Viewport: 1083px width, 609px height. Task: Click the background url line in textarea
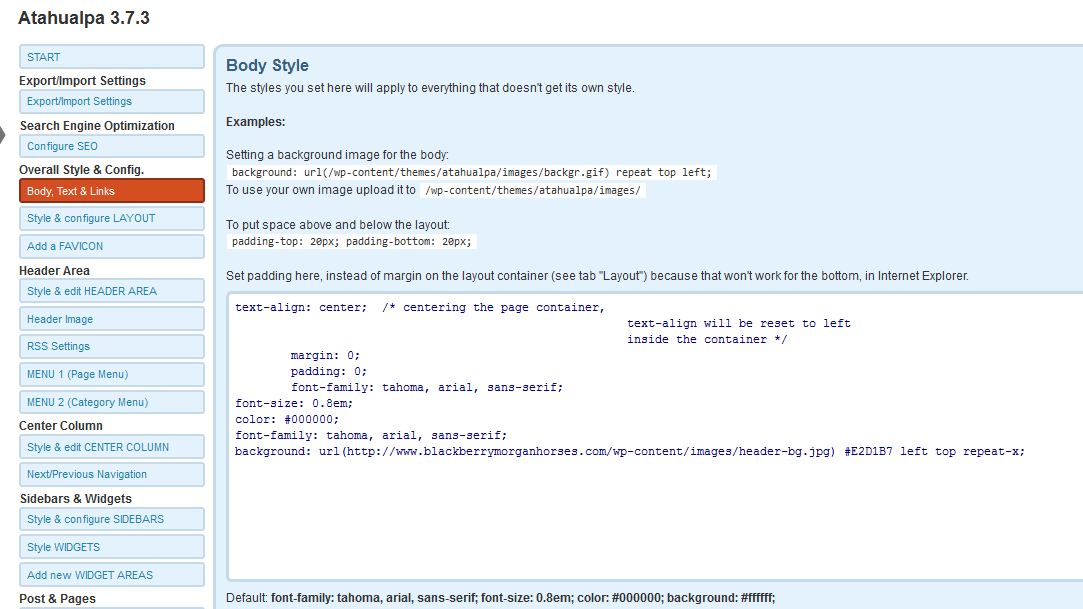[629, 452]
